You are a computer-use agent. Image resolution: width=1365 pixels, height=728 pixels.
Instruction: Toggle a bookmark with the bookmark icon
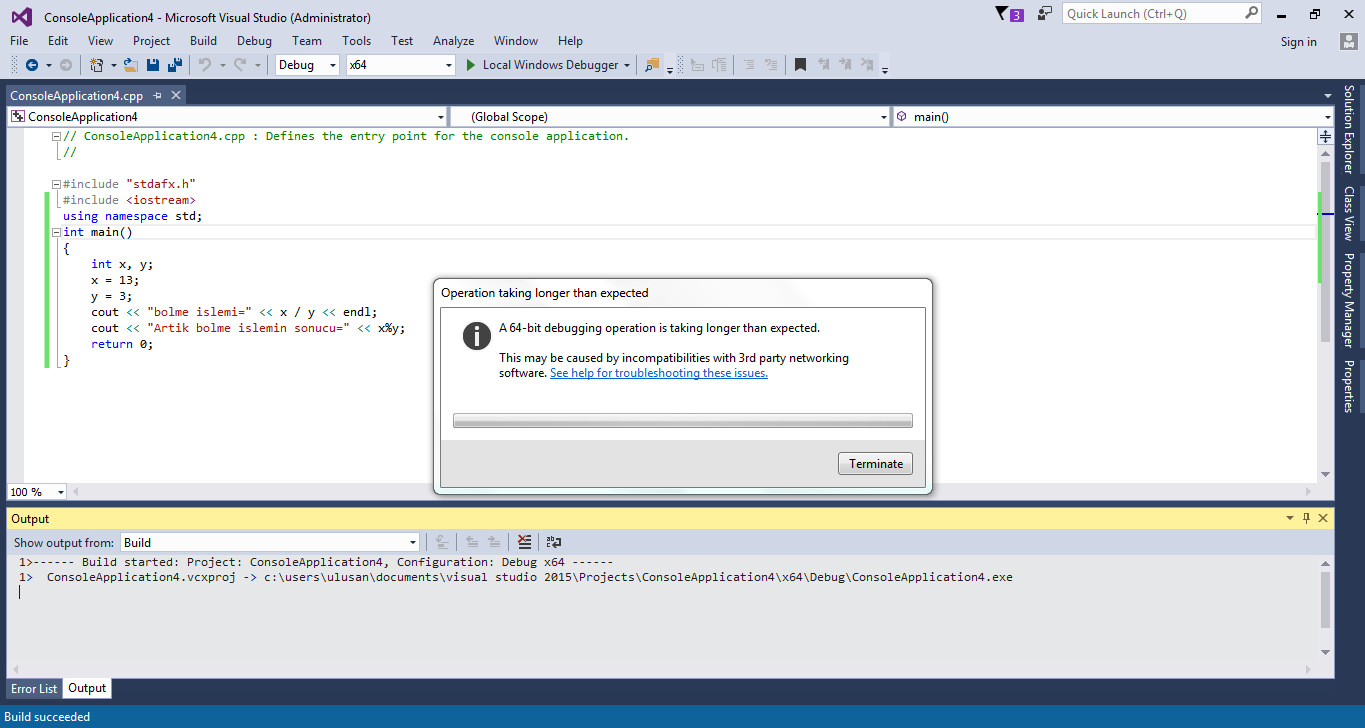[801, 65]
